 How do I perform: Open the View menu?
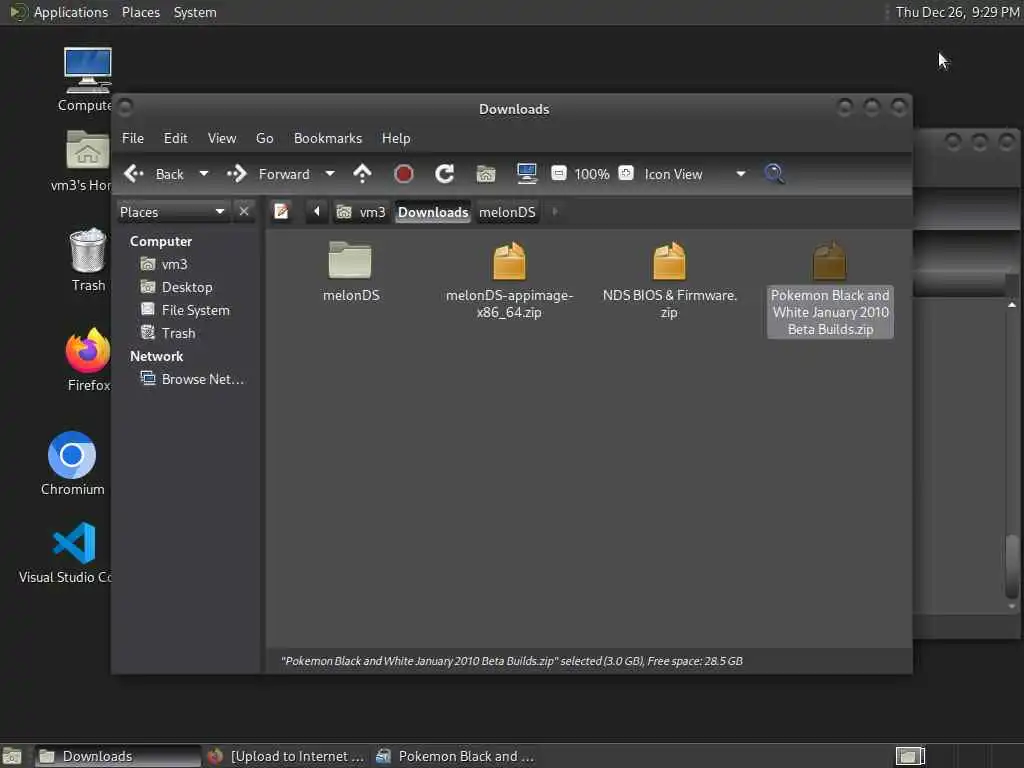(222, 138)
